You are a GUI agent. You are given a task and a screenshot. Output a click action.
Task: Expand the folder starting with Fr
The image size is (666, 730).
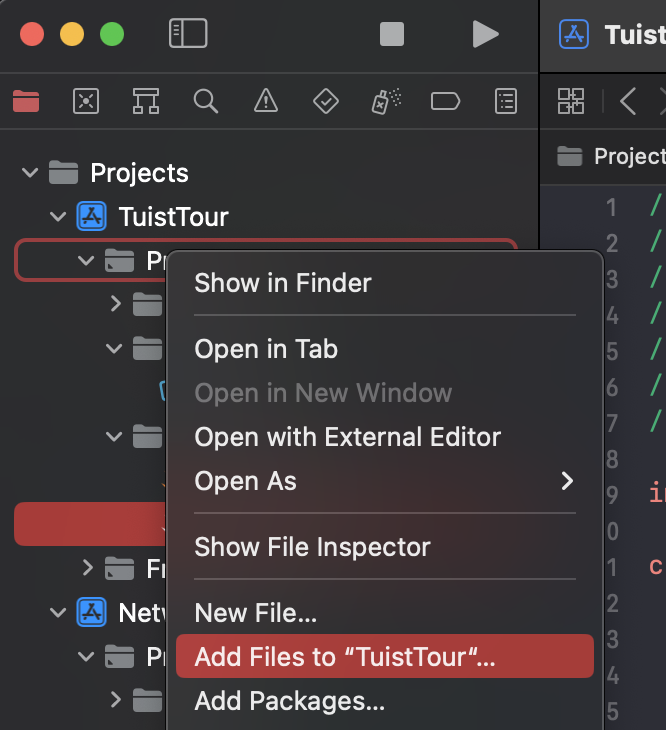tap(87, 568)
